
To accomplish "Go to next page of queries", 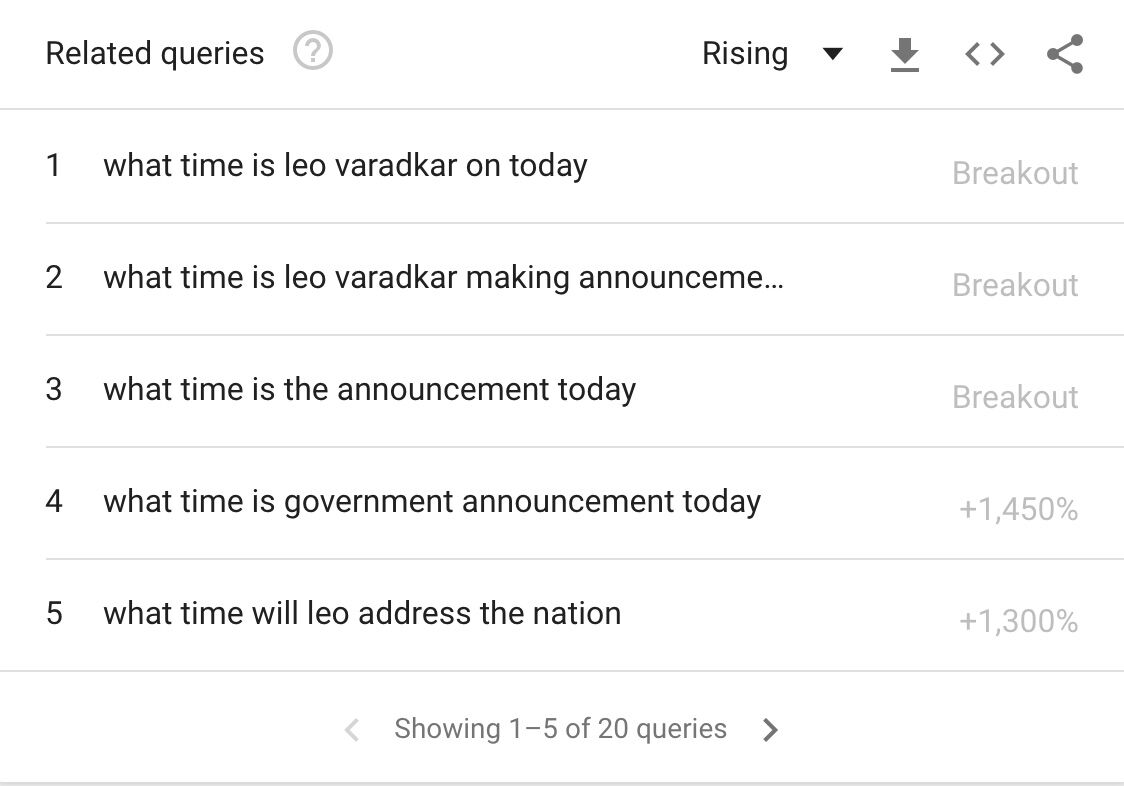I will 770,730.
